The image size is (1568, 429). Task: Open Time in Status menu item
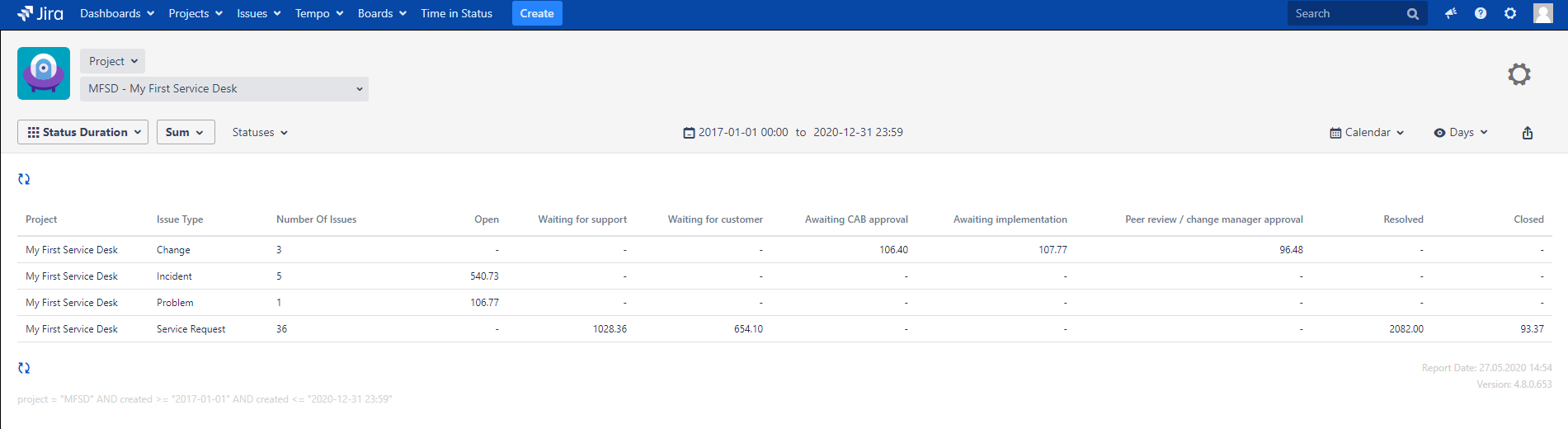(x=456, y=13)
